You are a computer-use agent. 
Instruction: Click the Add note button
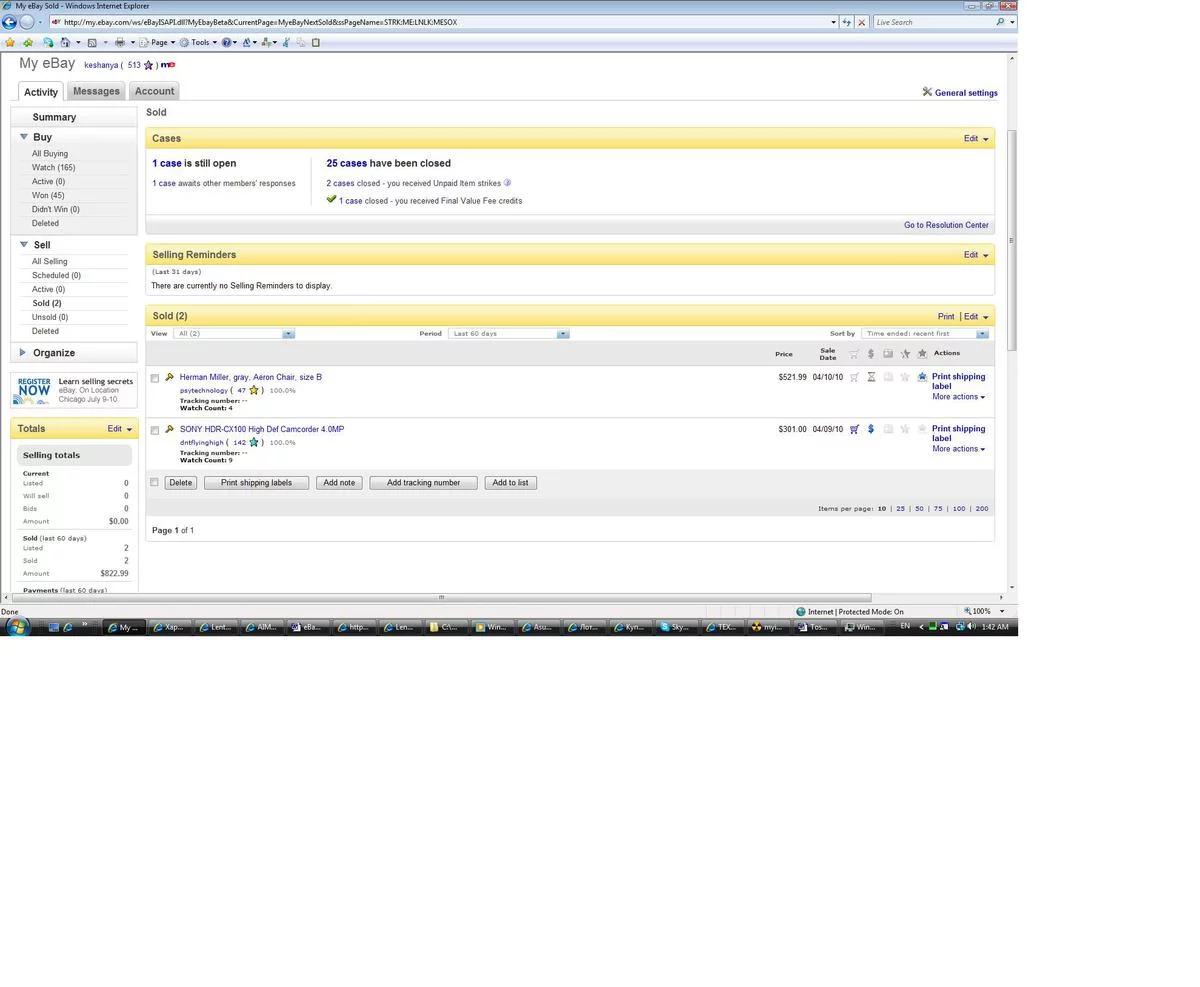pos(339,483)
